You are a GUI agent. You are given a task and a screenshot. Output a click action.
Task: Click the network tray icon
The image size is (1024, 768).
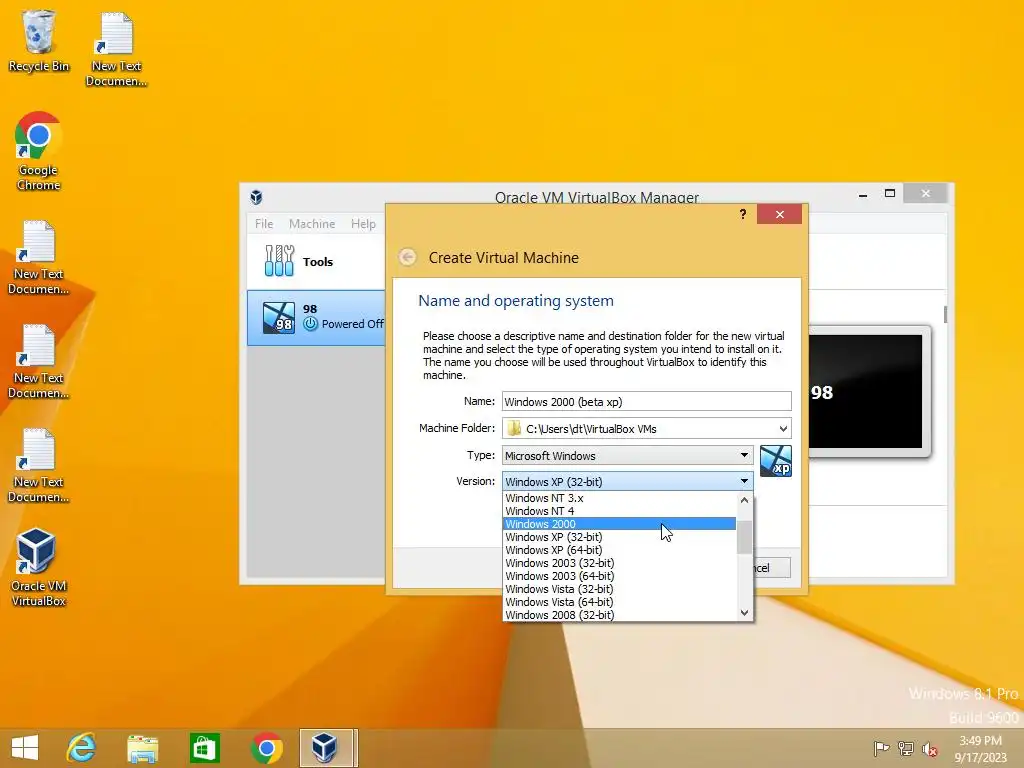pos(905,748)
